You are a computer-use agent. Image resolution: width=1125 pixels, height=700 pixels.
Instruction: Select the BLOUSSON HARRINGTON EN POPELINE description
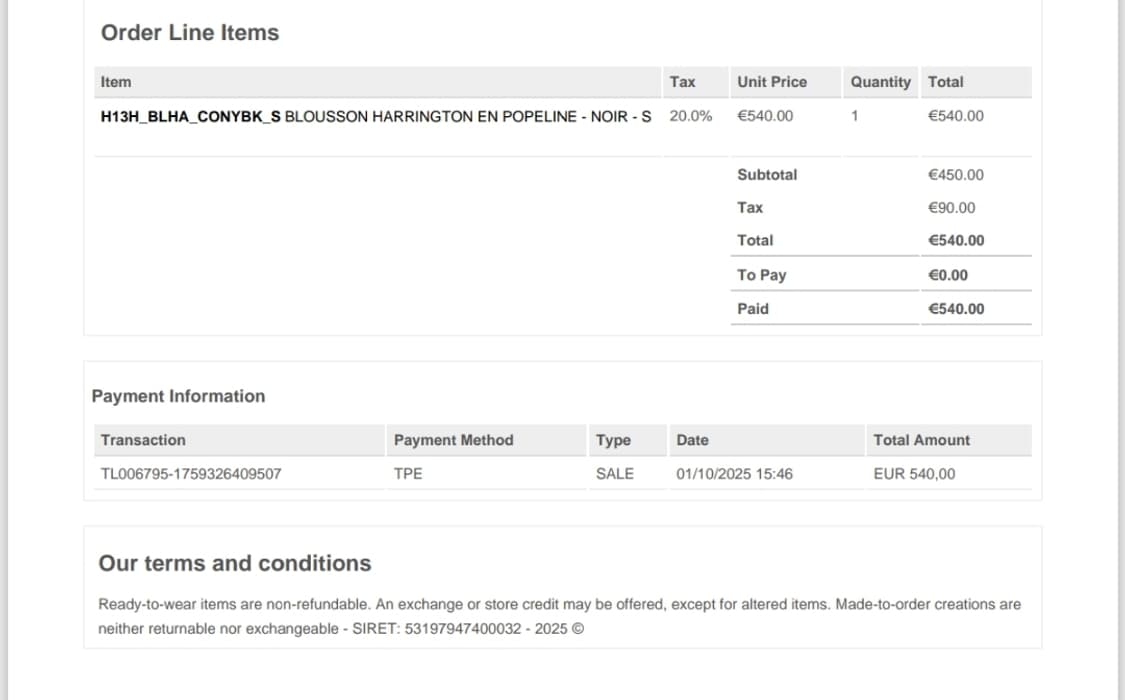(x=468, y=116)
